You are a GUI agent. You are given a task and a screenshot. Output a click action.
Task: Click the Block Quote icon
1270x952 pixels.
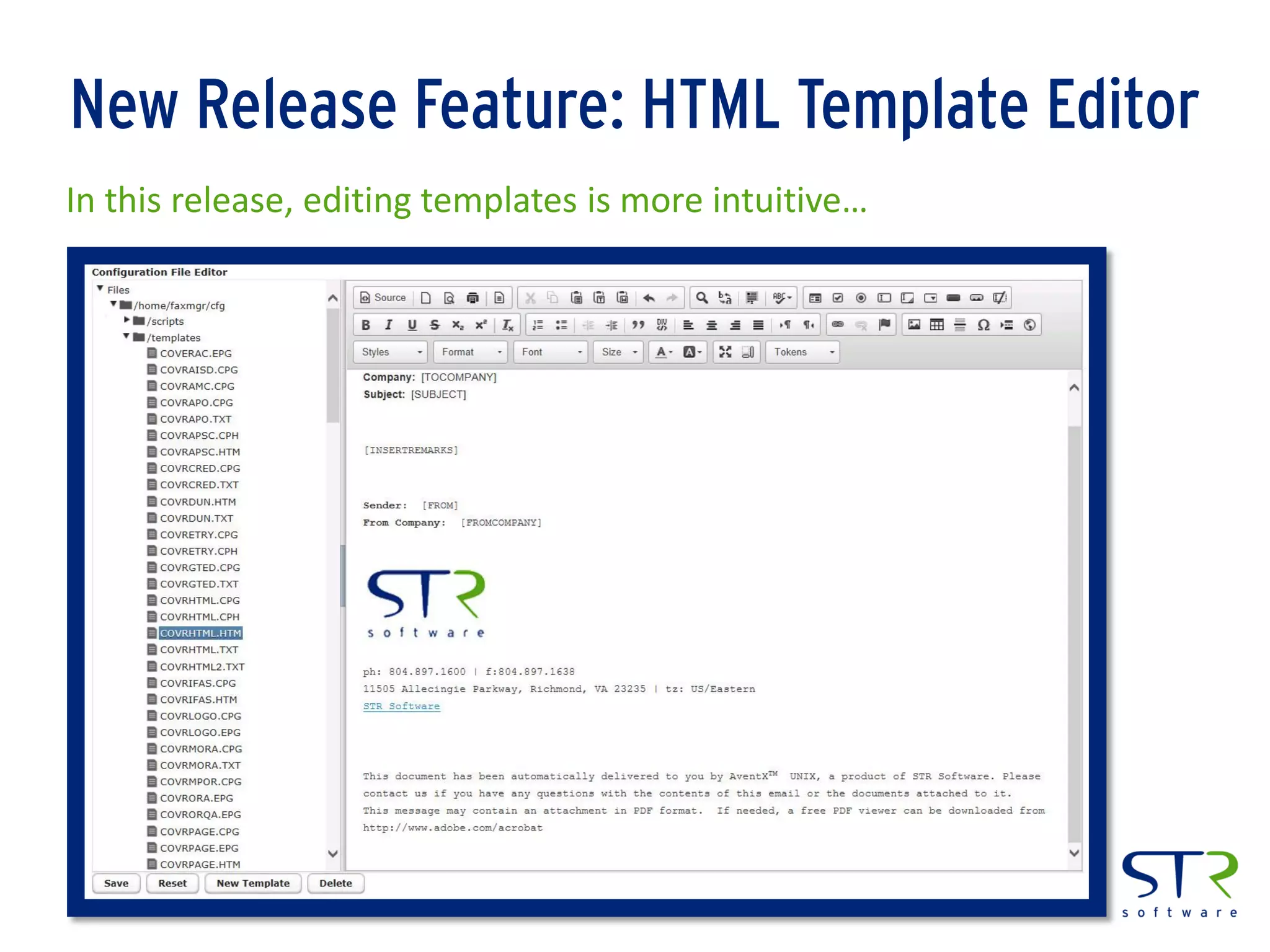(x=638, y=325)
